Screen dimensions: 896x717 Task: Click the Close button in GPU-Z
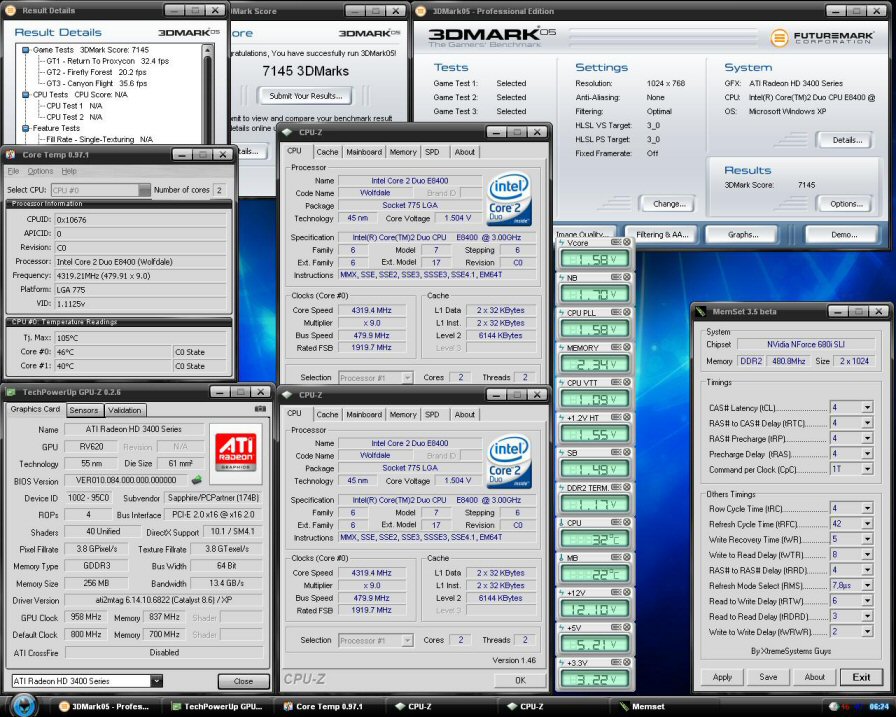click(243, 681)
